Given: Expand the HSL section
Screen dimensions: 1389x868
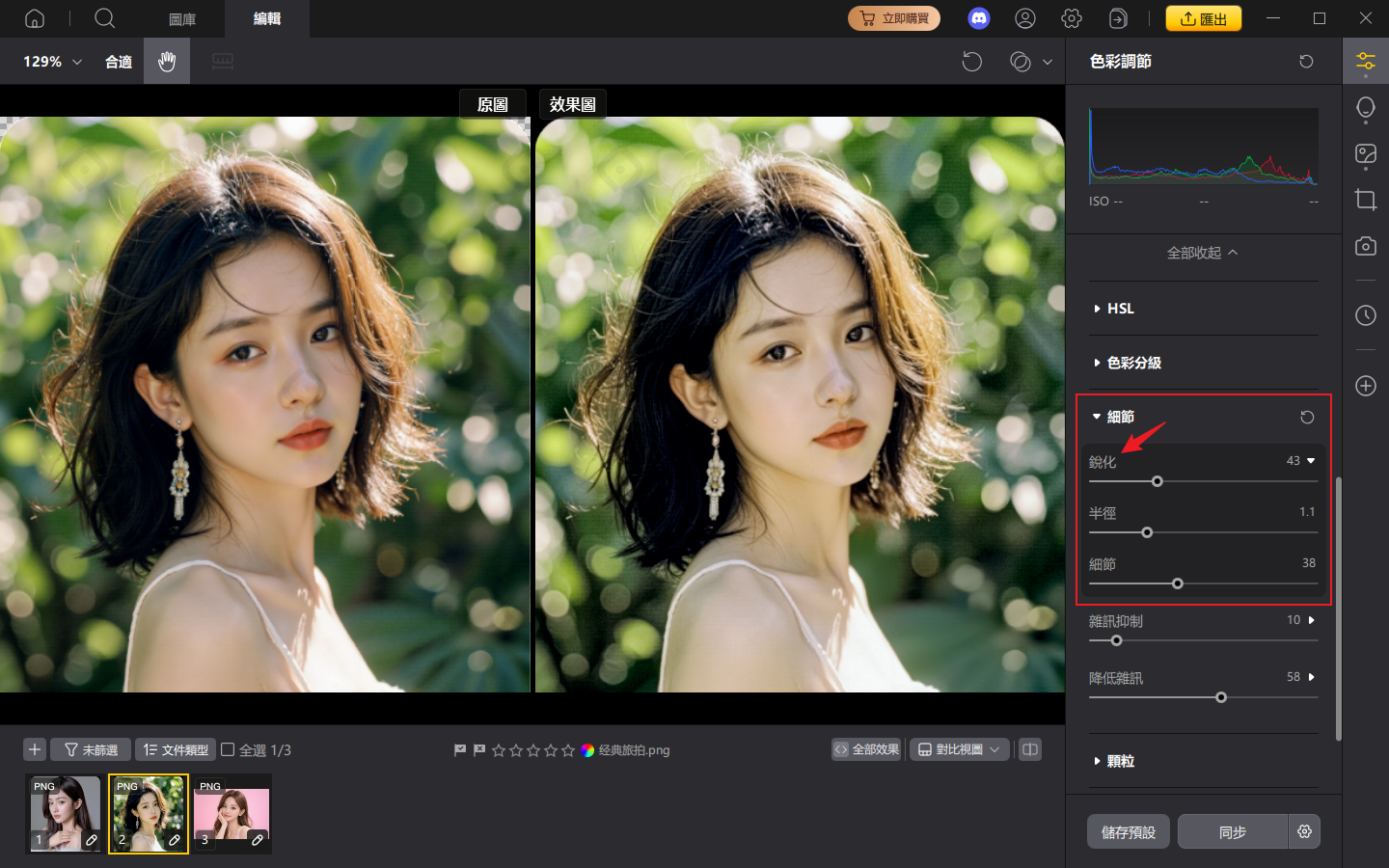Looking at the screenshot, I should click(x=1120, y=308).
